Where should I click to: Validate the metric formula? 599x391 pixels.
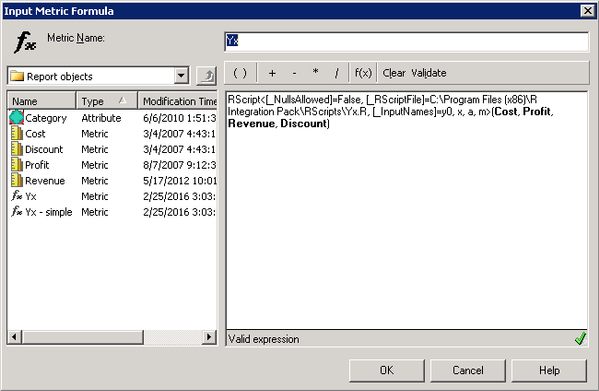(429, 73)
